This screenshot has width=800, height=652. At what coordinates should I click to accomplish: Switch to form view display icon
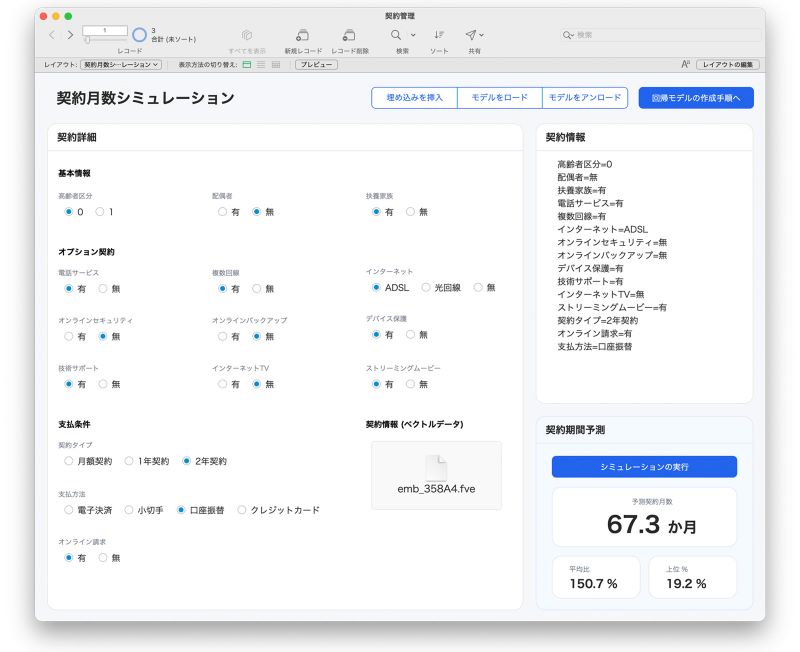click(247, 65)
